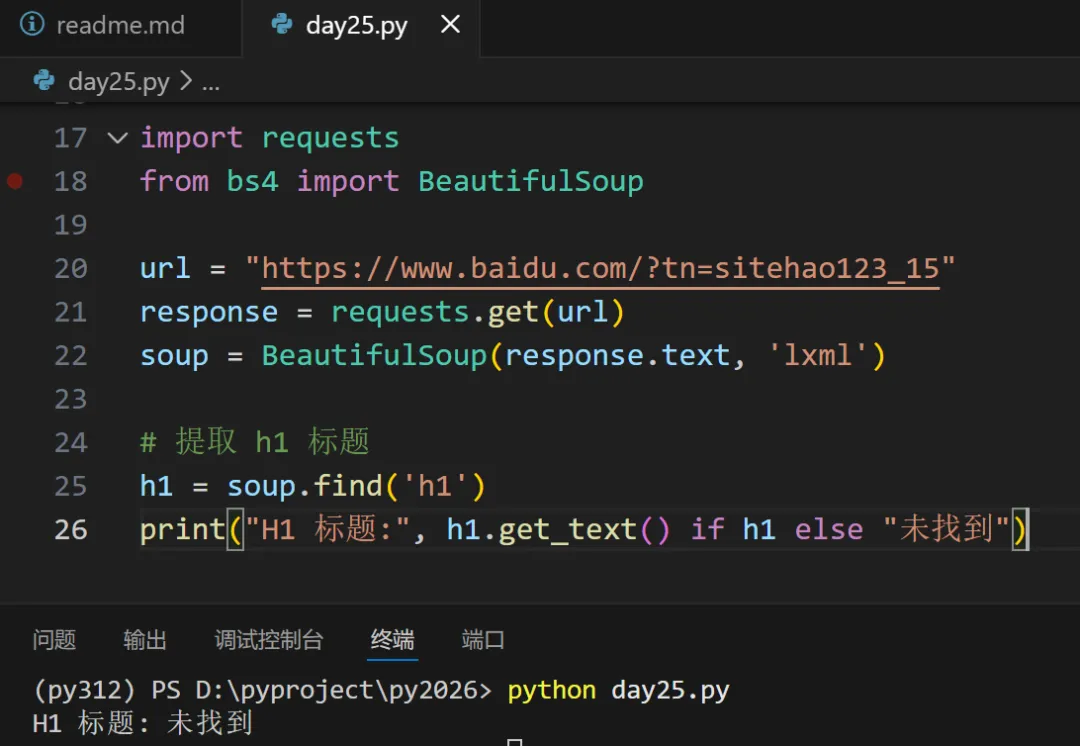Expand the breadcrumb ellipsis after day25.py
Screen dimensions: 1080x746
click(210, 82)
